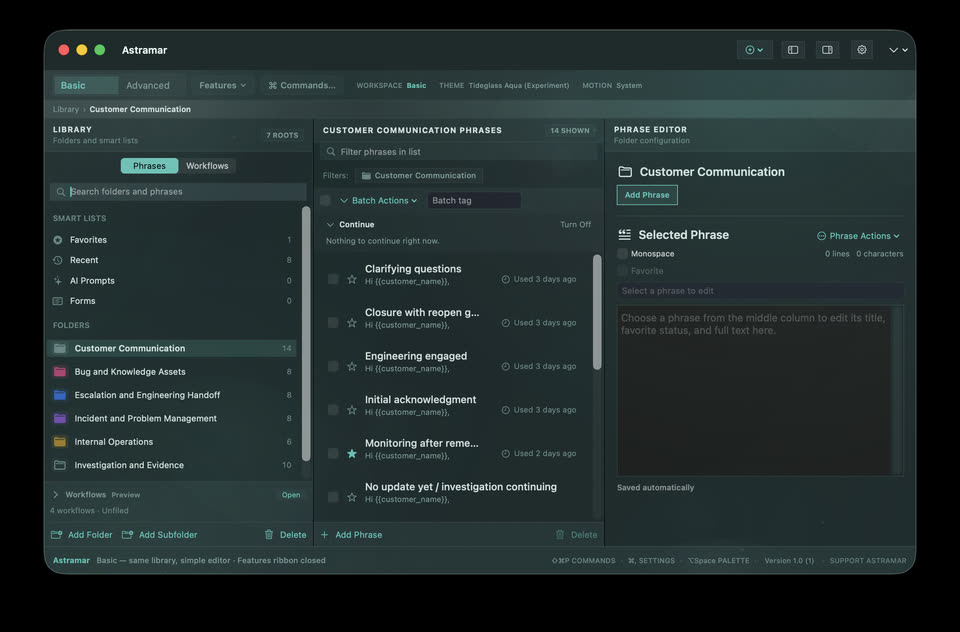Switch to the Advanced workspace tab
Image resolution: width=960 pixels, height=632 pixels.
pyautogui.click(x=148, y=85)
